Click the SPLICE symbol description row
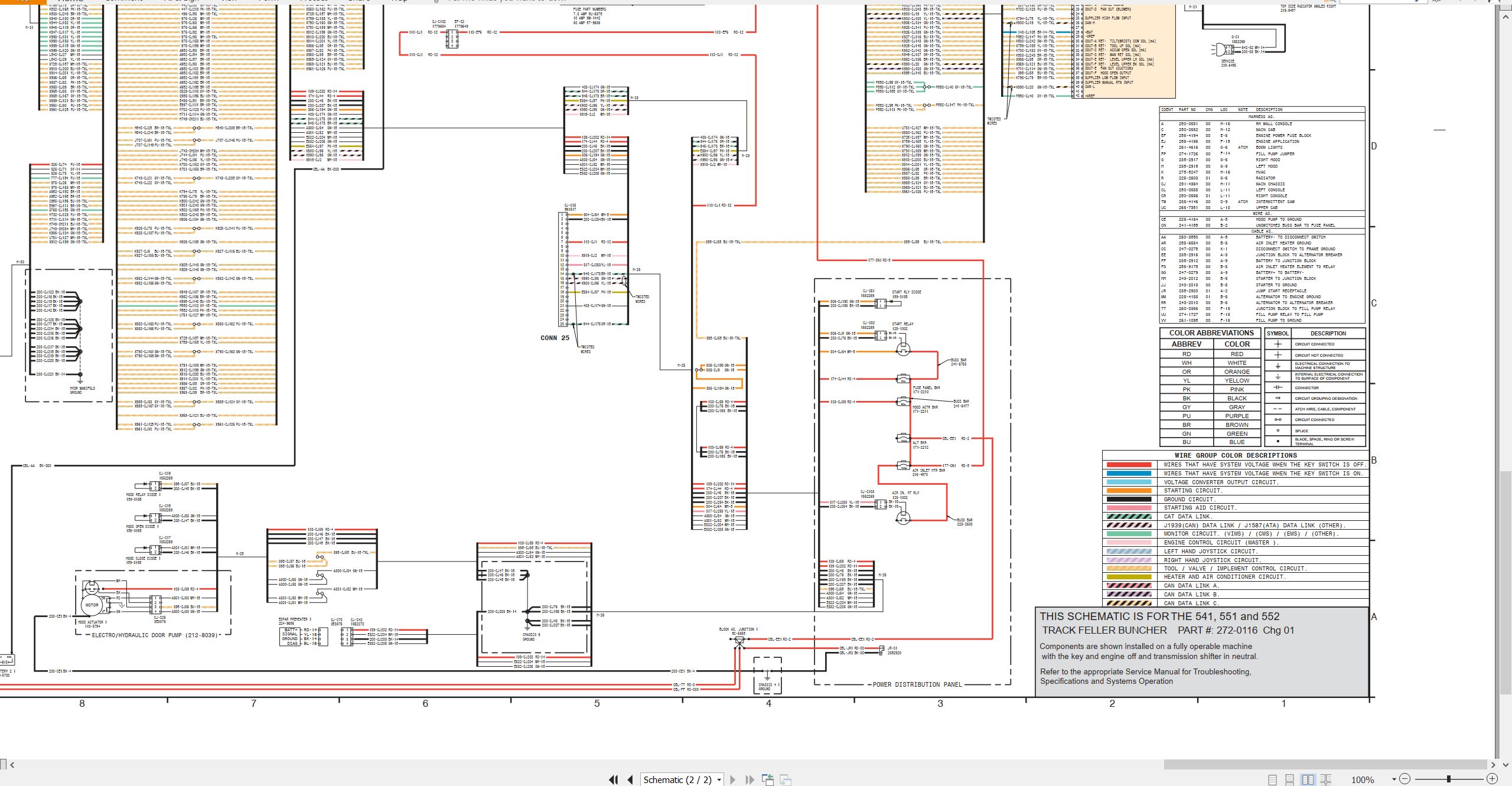The height and width of the screenshot is (786, 1512). pyautogui.click(x=1302, y=431)
